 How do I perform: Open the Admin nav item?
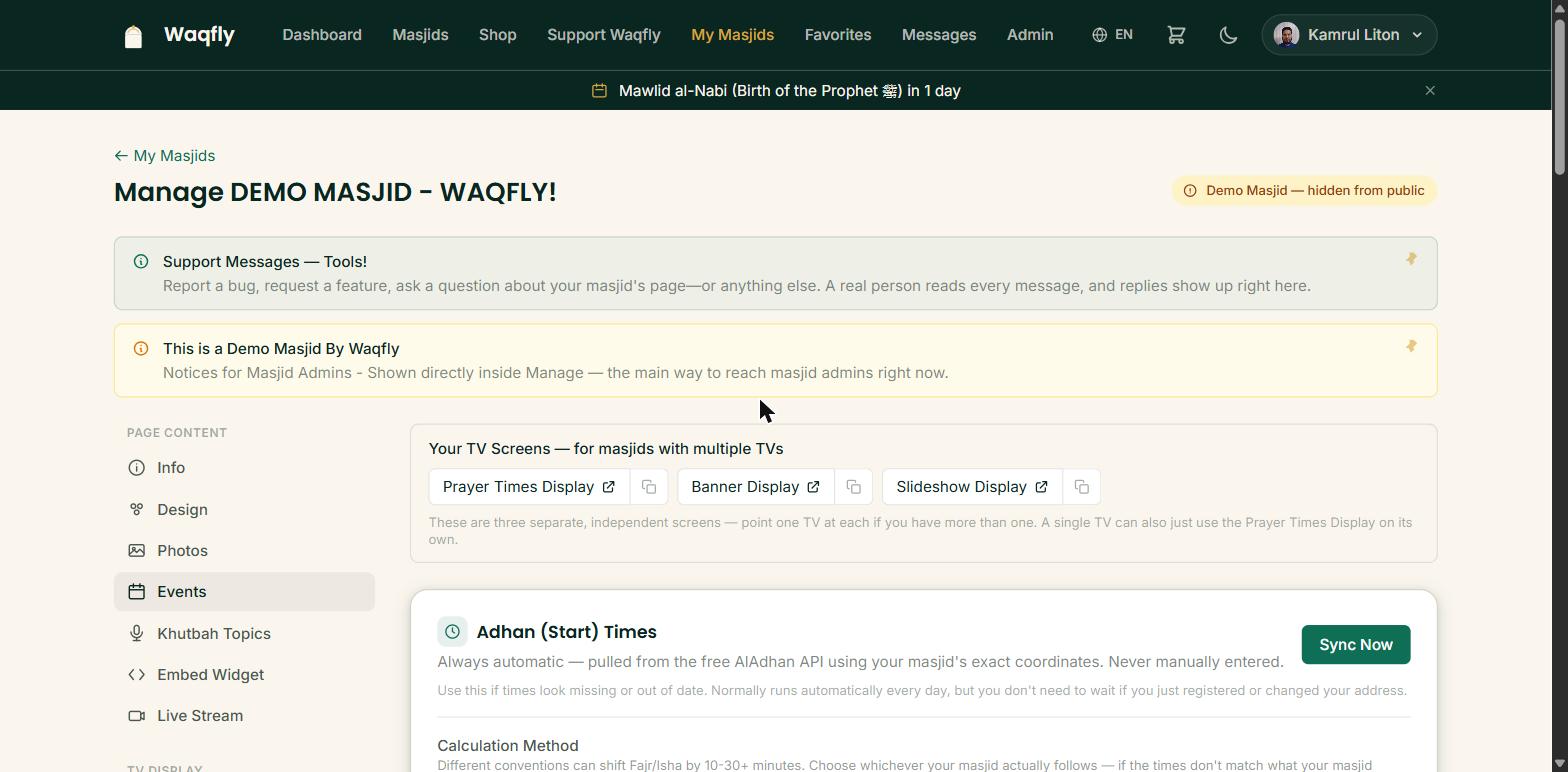click(1030, 35)
